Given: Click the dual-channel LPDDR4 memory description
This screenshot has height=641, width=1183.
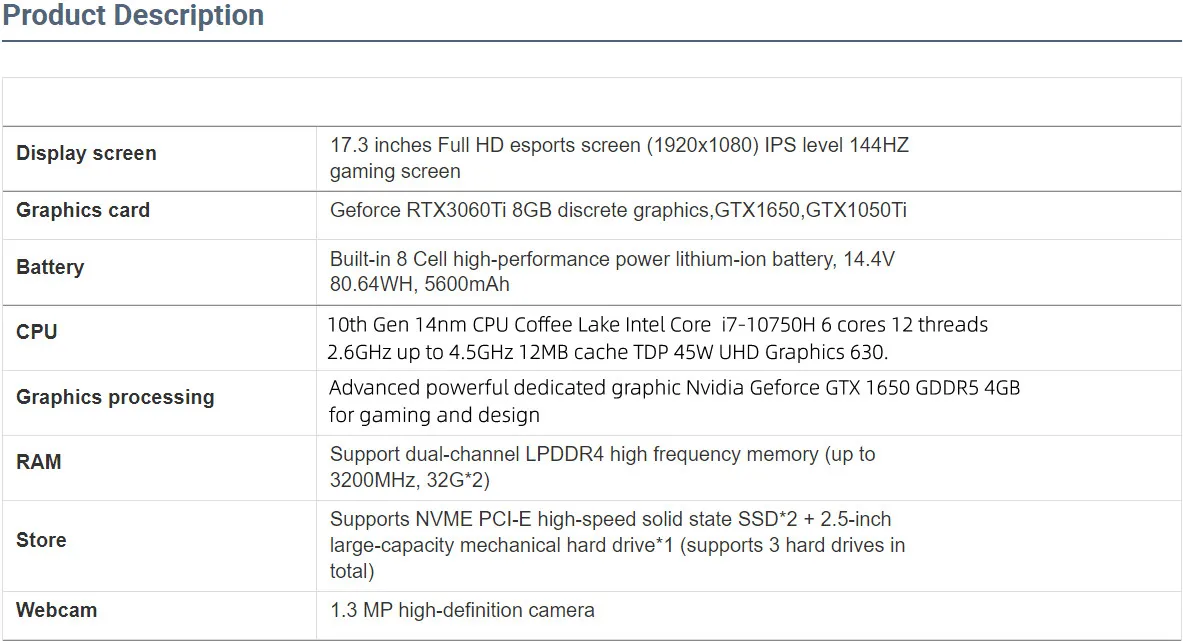Looking at the screenshot, I should [602, 454].
